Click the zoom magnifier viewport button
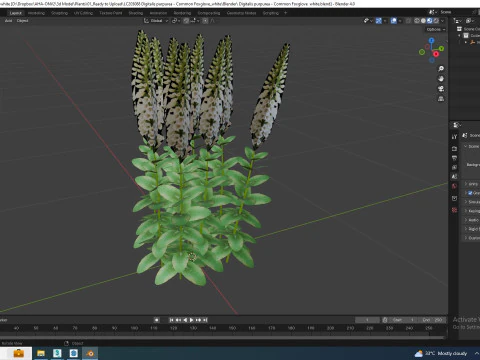 (x=441, y=69)
